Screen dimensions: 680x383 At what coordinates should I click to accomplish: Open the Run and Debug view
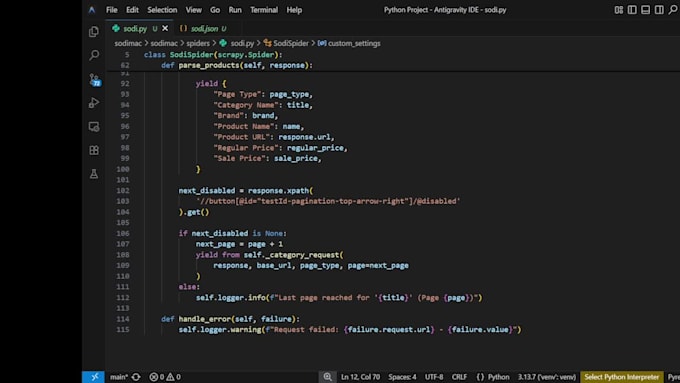click(x=94, y=103)
